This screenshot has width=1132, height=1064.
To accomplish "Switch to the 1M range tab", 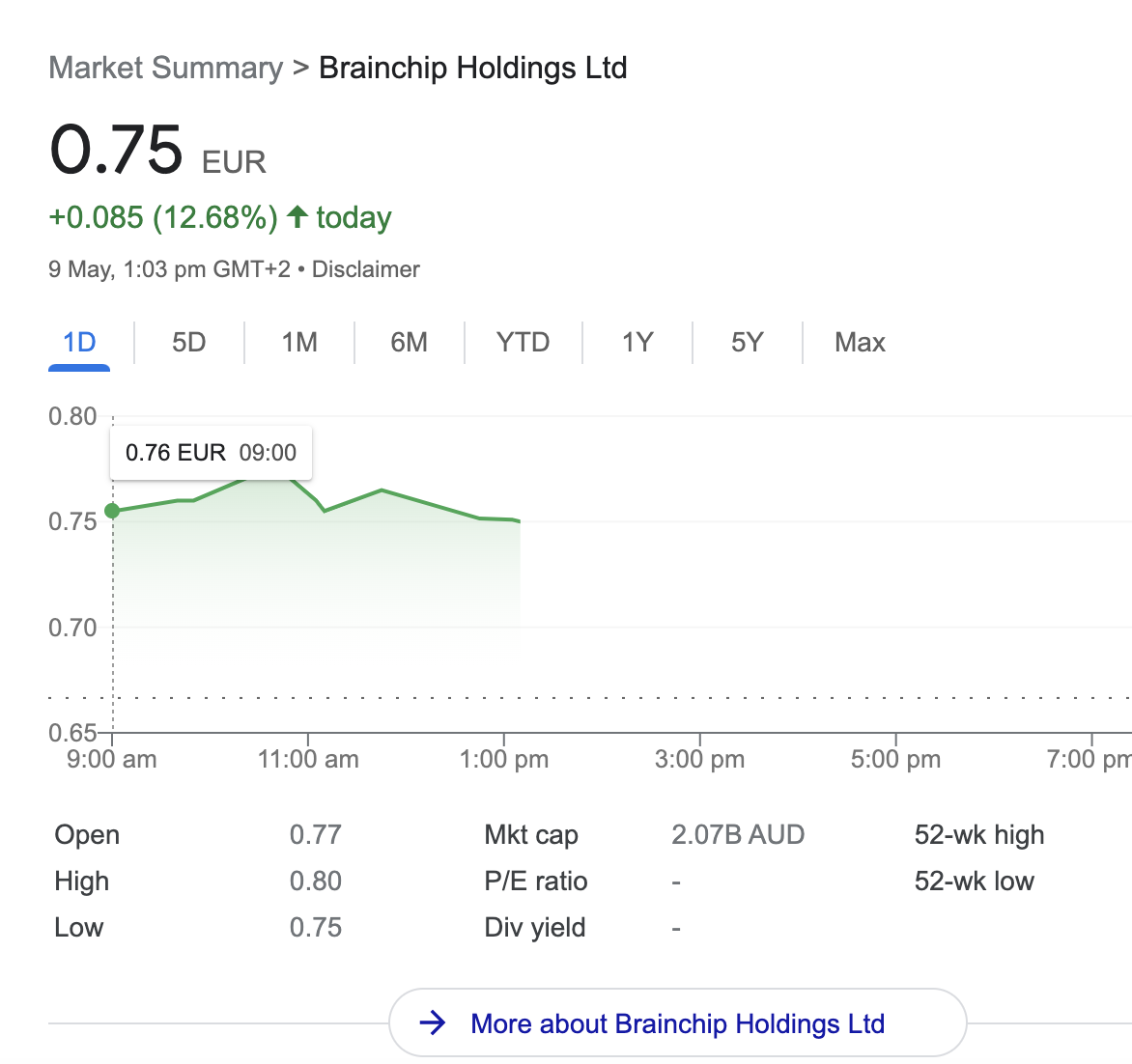I will (x=299, y=342).
